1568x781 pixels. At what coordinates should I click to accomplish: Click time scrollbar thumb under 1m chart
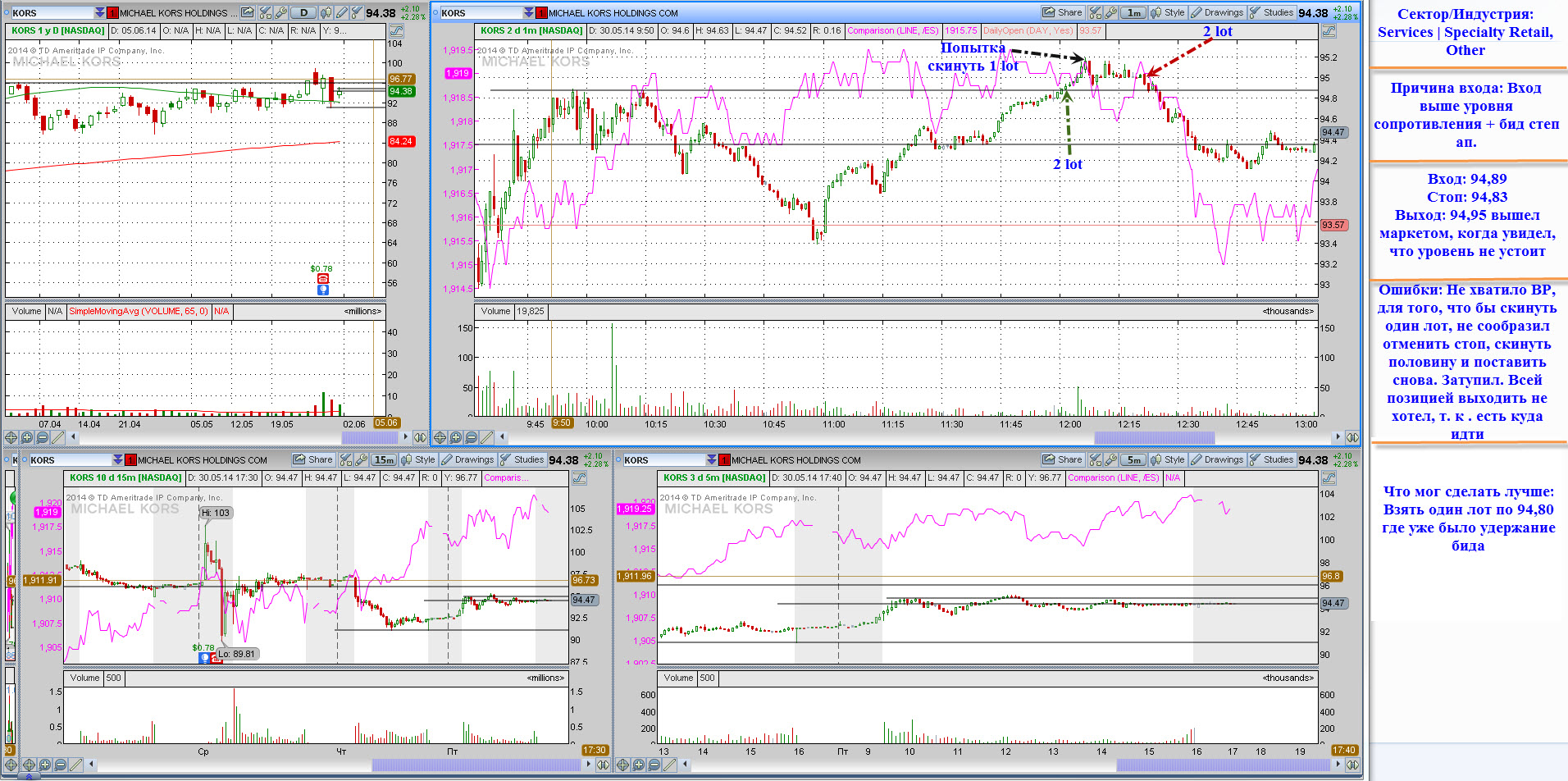(1154, 437)
